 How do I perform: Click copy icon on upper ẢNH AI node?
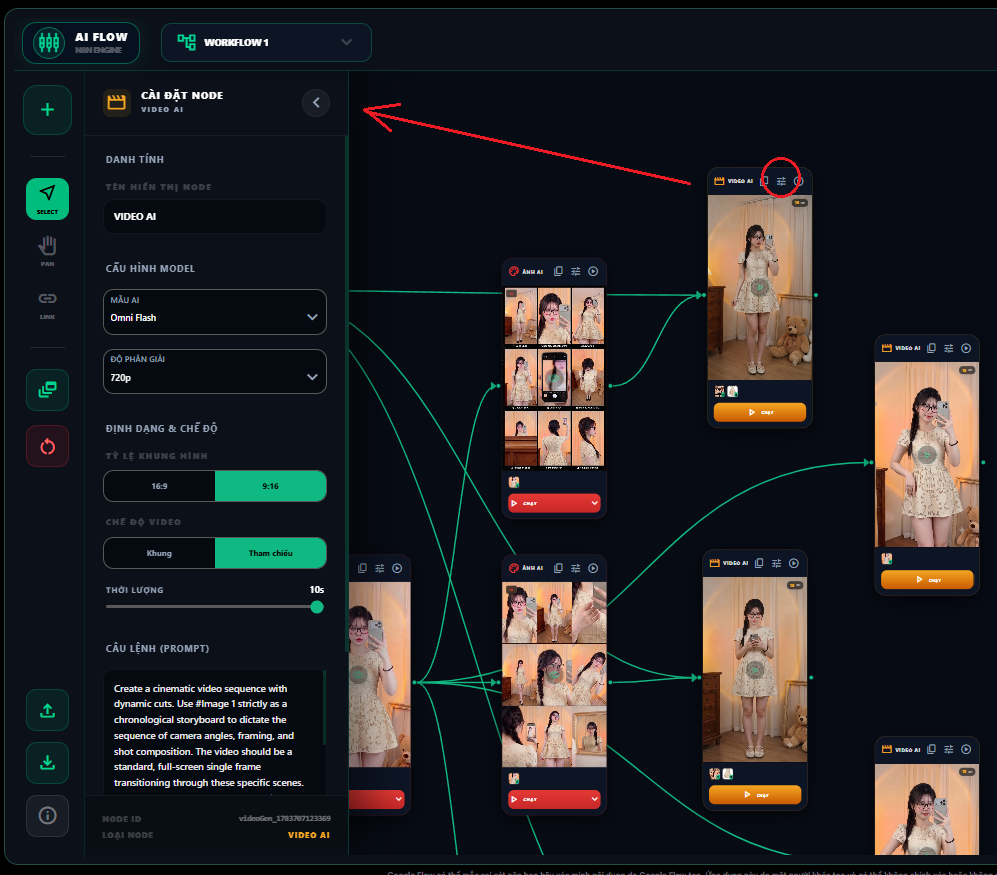pyautogui.click(x=558, y=271)
